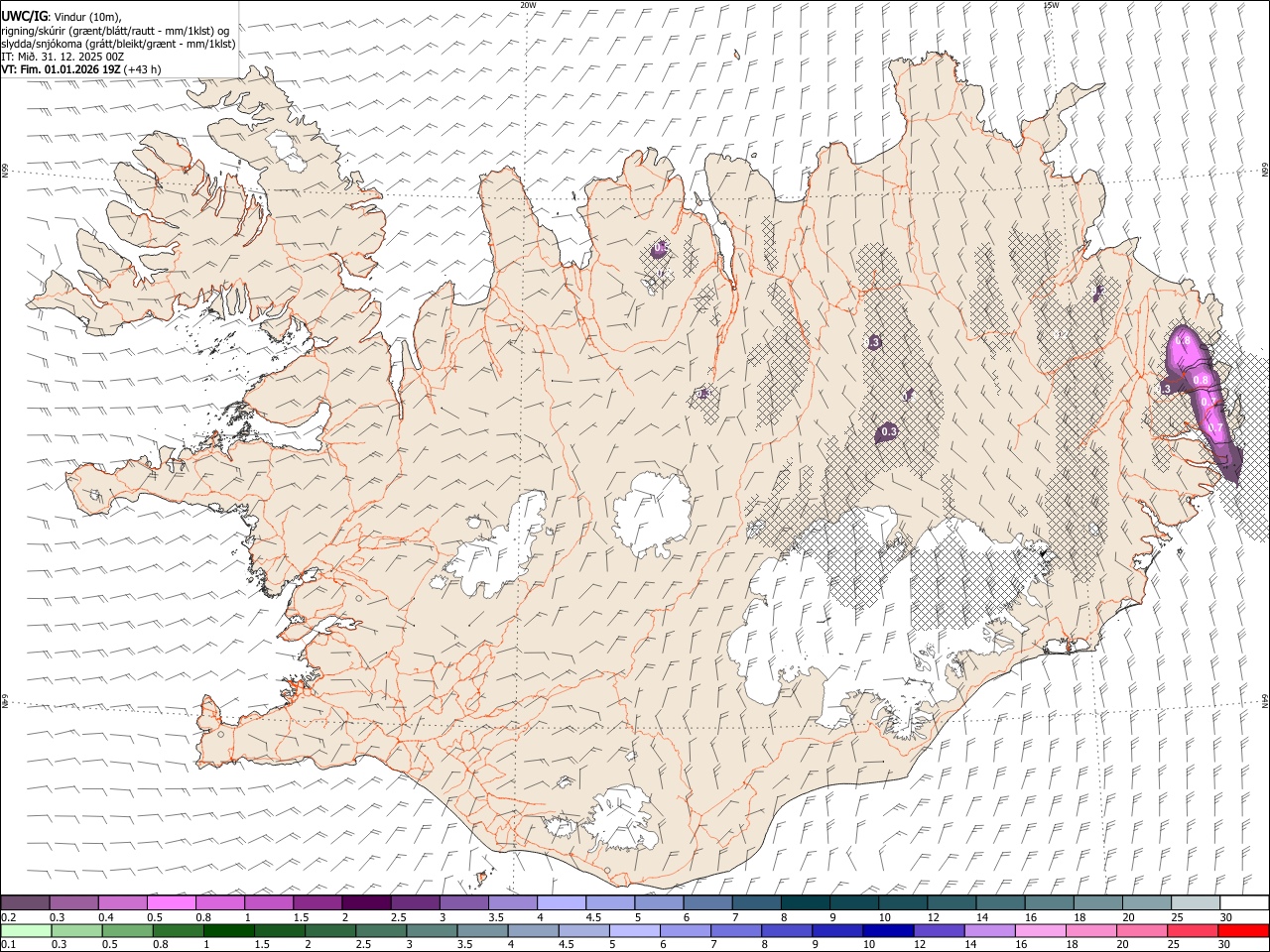1270x952 pixels.
Task: Click the "VT: Fim. 01.01.2026 19Z (+43 h)" line
Action: click(x=81, y=69)
